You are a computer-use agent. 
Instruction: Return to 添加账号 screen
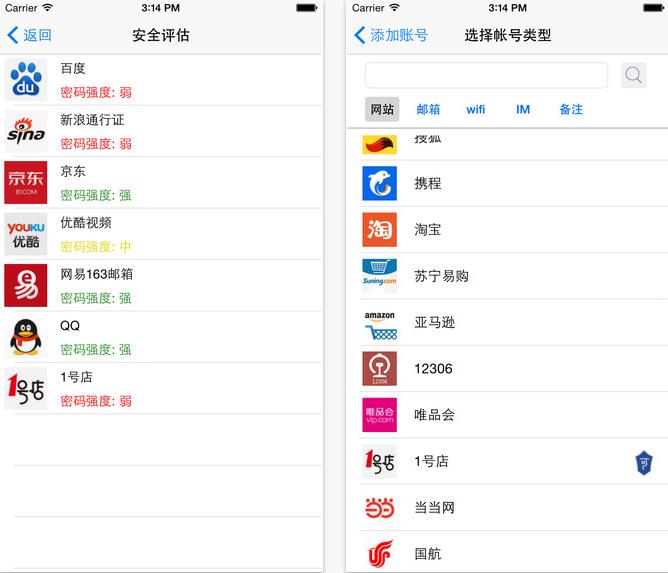point(391,35)
